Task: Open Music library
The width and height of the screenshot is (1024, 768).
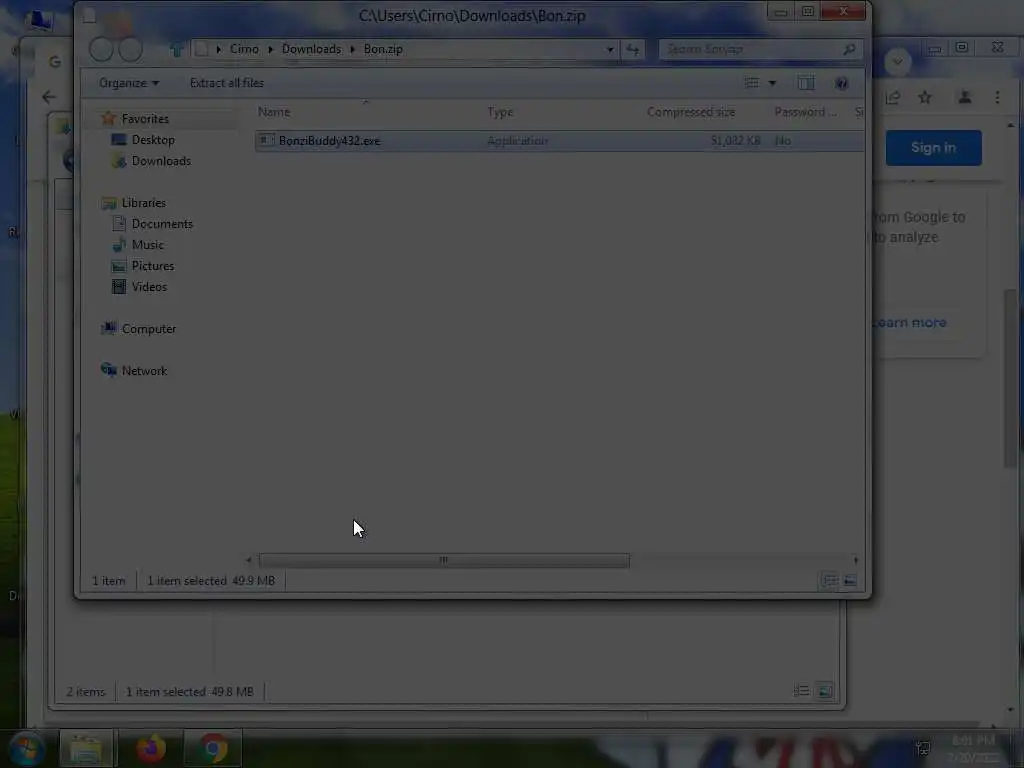Action: point(148,244)
